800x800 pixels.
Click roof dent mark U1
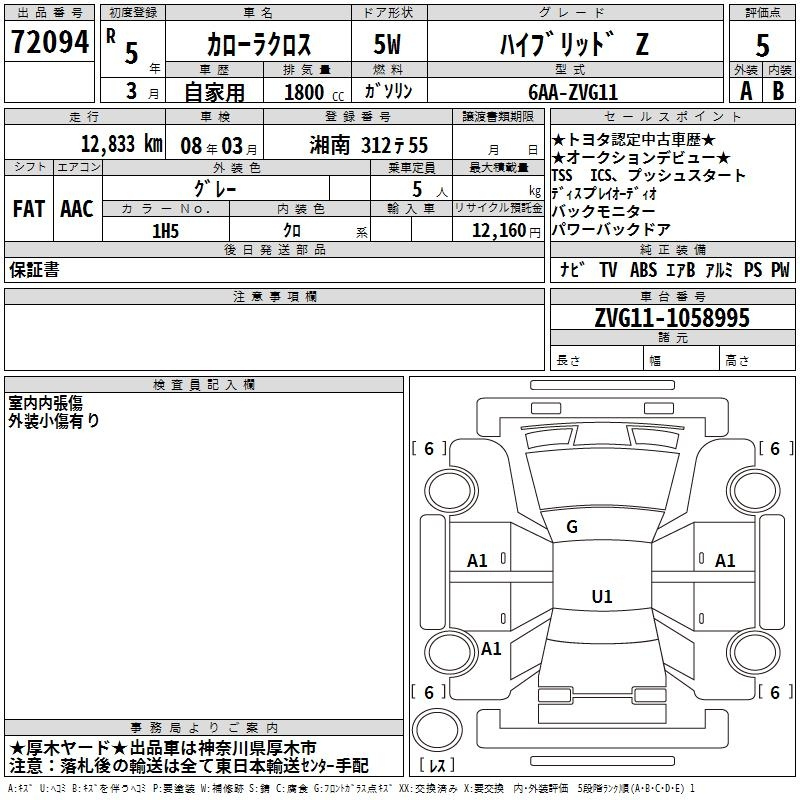tap(602, 596)
